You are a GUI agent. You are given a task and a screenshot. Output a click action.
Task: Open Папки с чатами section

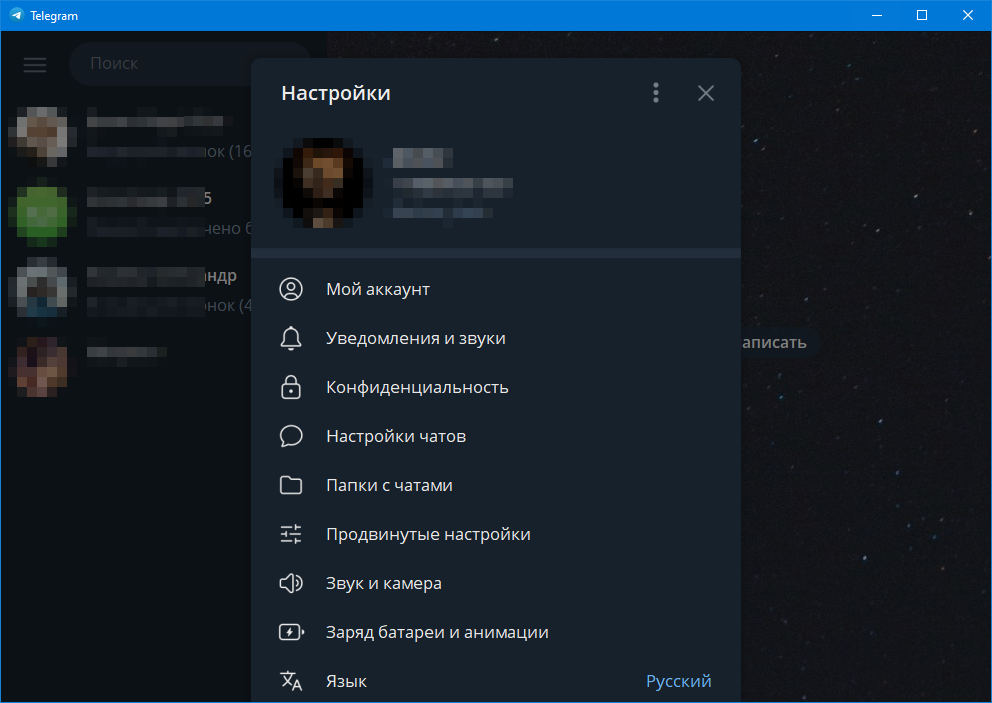(496, 485)
